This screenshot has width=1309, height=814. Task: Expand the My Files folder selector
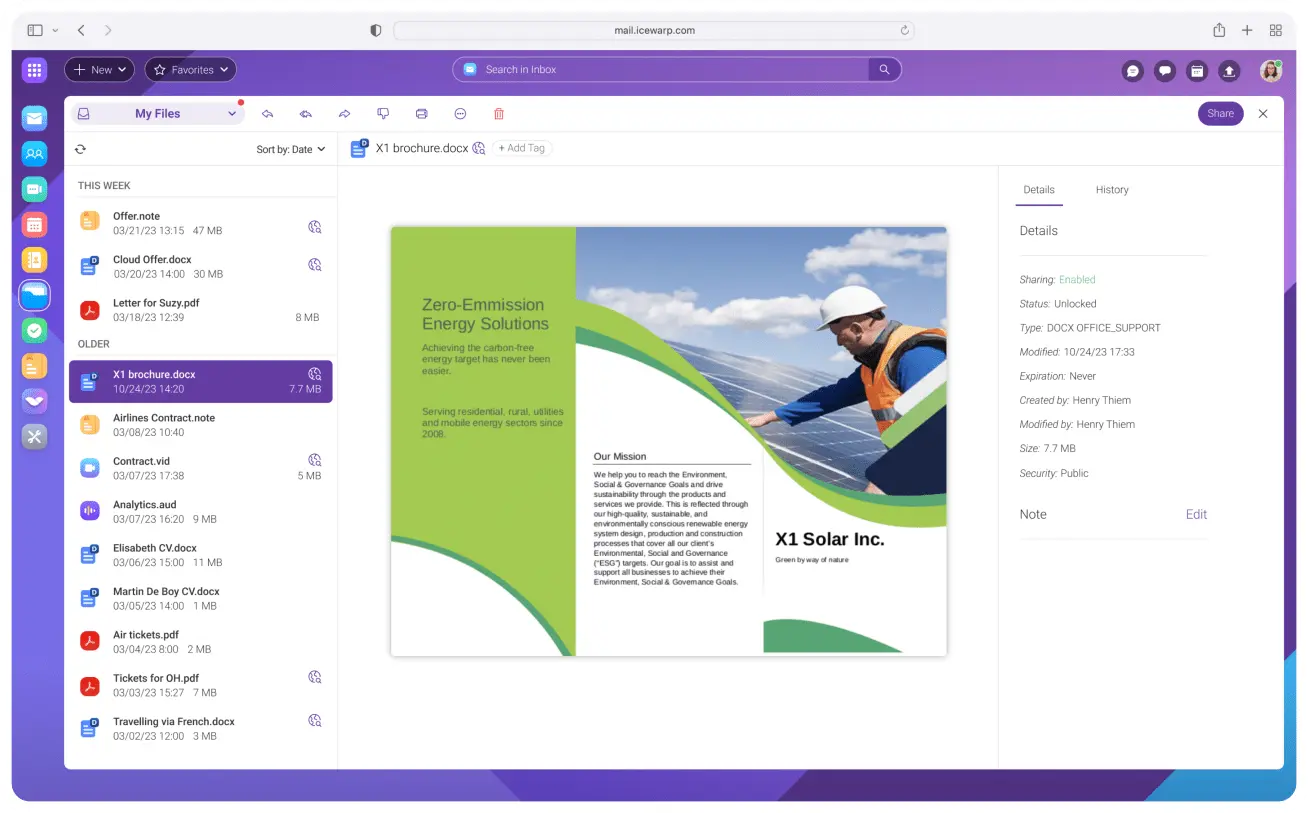coord(157,114)
